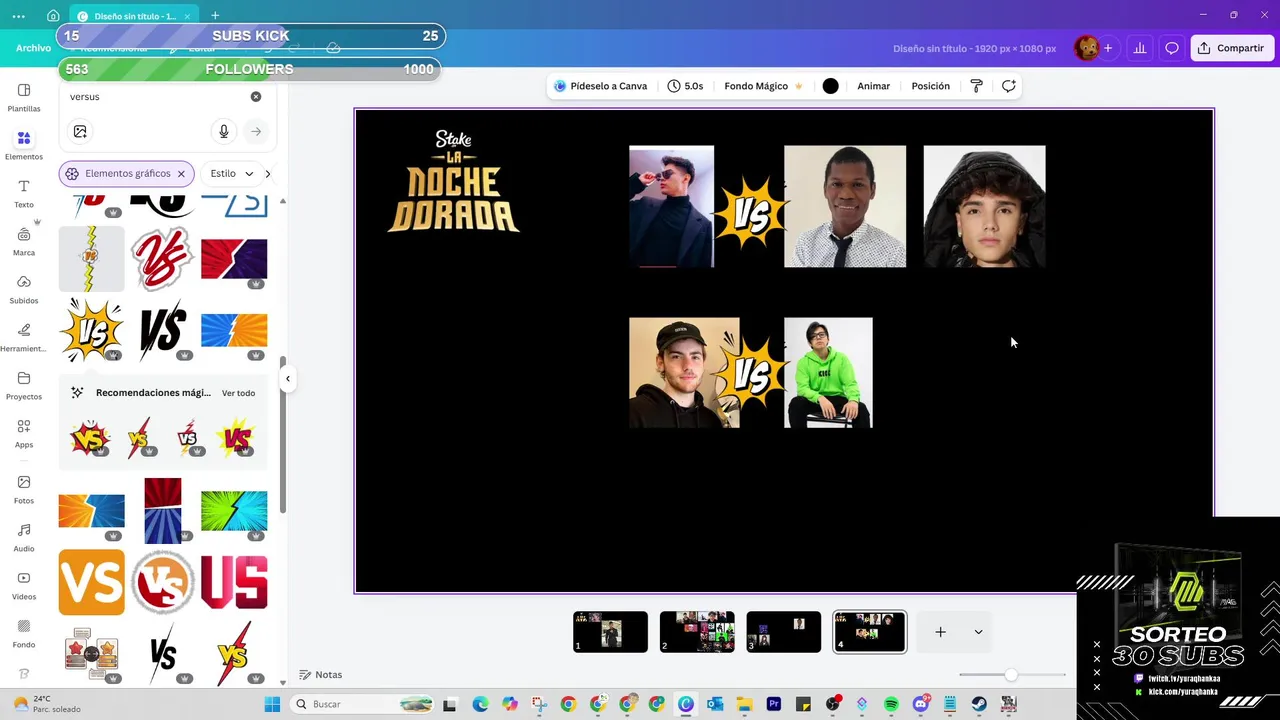
Task: Select the orange square VS graphic
Action: click(92, 582)
